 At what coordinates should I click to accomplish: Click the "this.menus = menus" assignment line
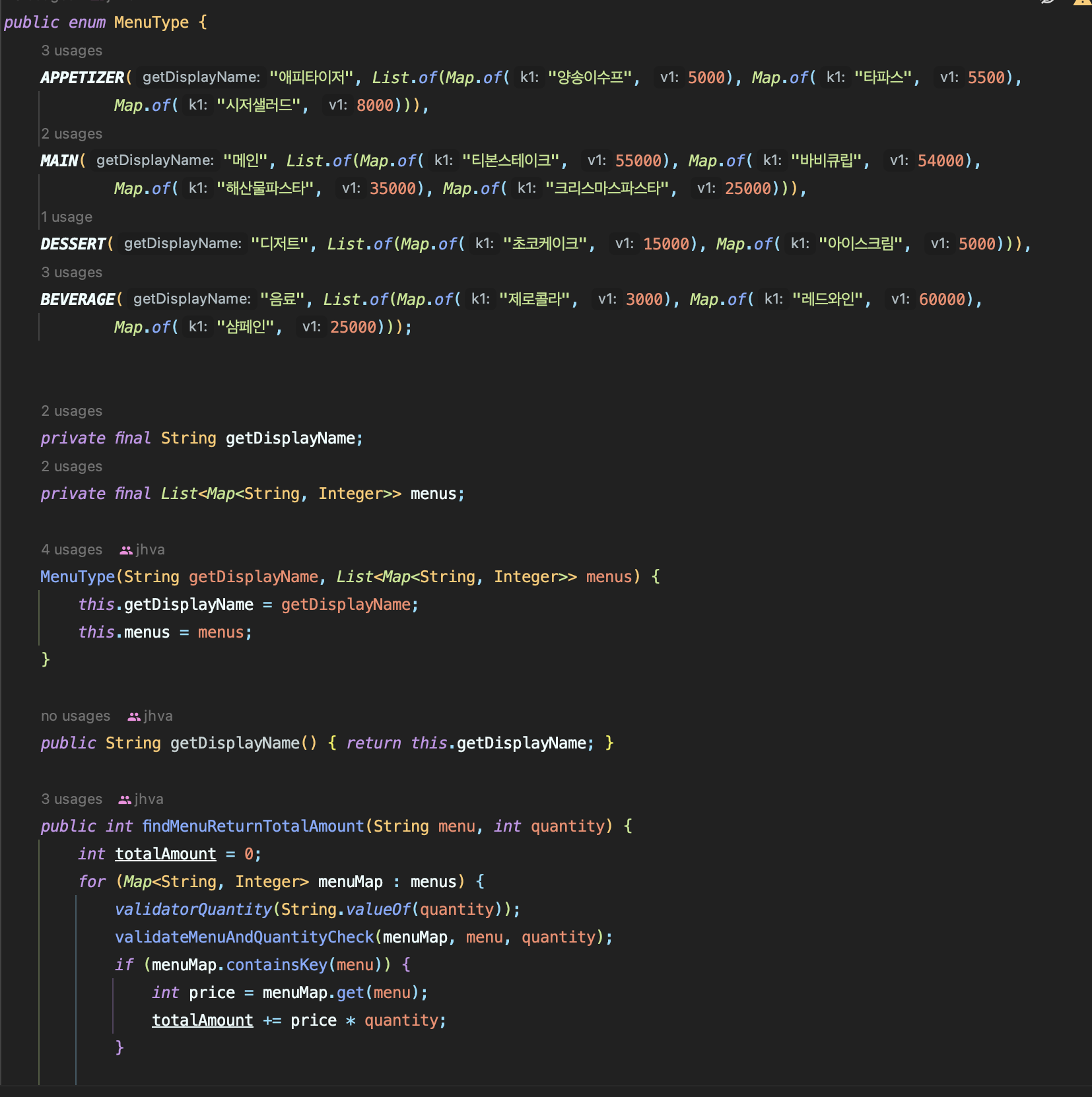[165, 632]
